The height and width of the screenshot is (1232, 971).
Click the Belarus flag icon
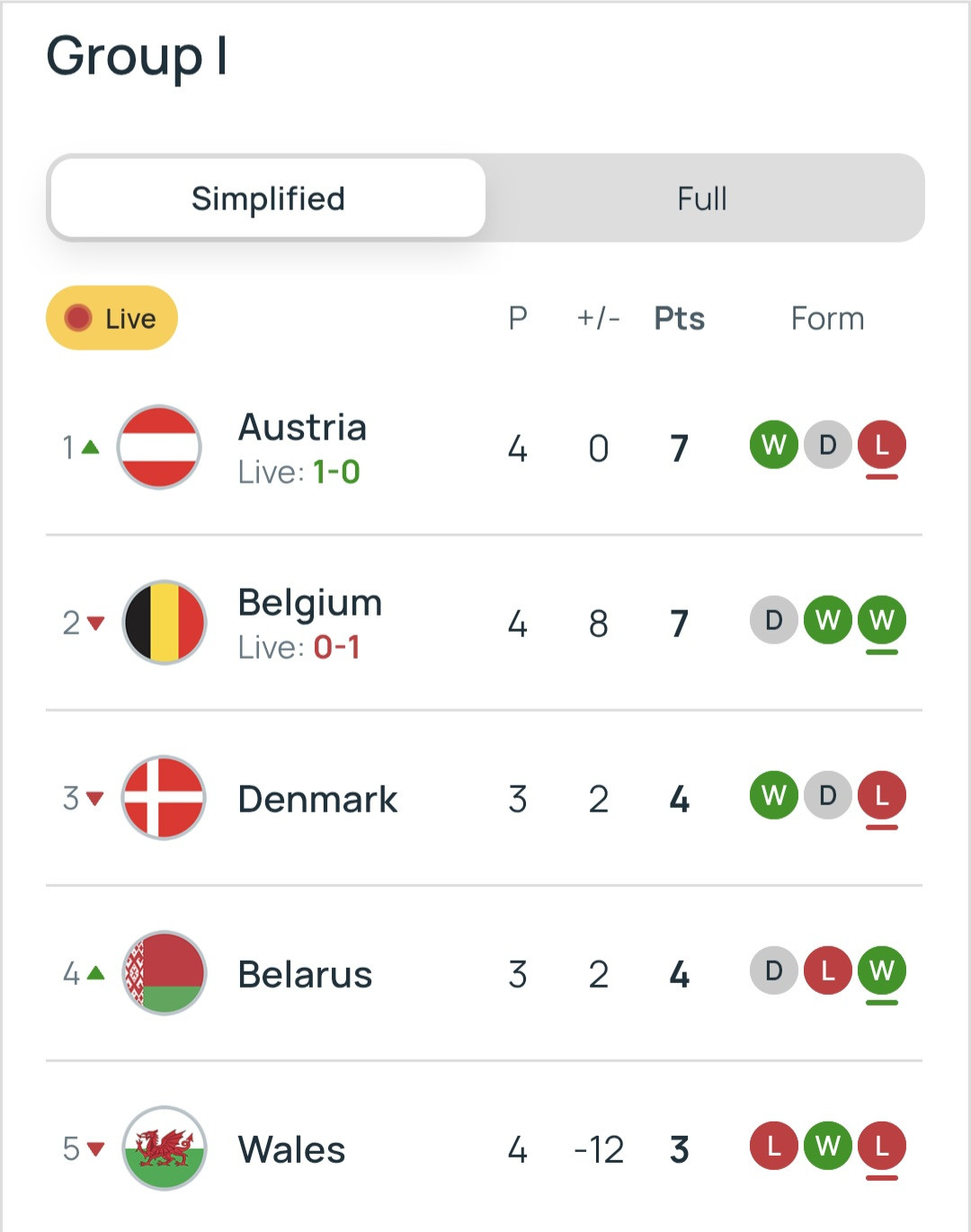(164, 972)
